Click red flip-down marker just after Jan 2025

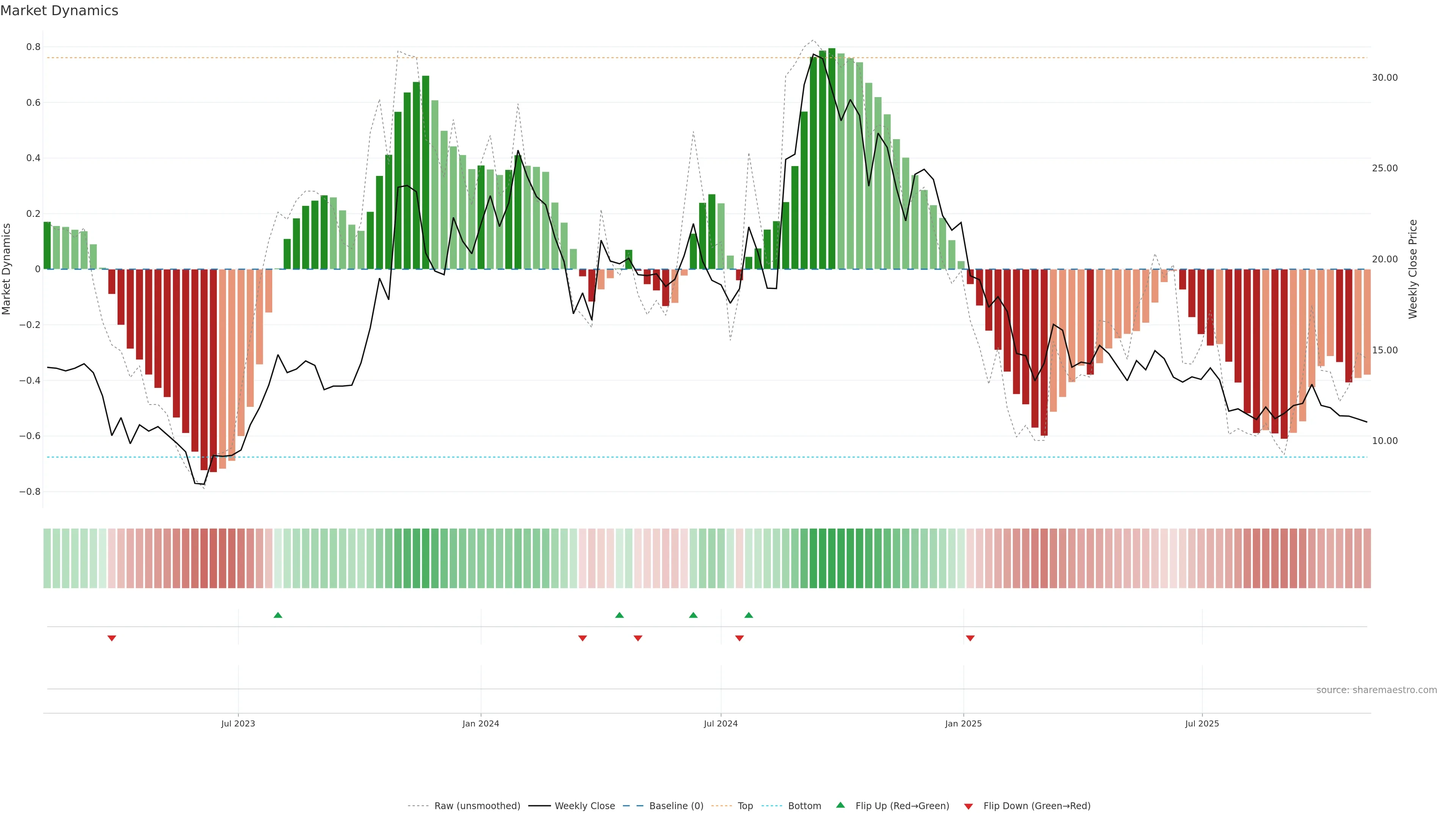970,638
